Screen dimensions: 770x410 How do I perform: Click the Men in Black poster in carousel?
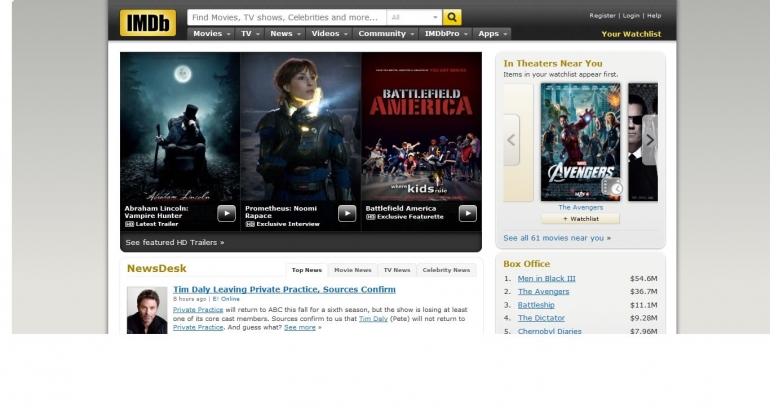coord(643,142)
